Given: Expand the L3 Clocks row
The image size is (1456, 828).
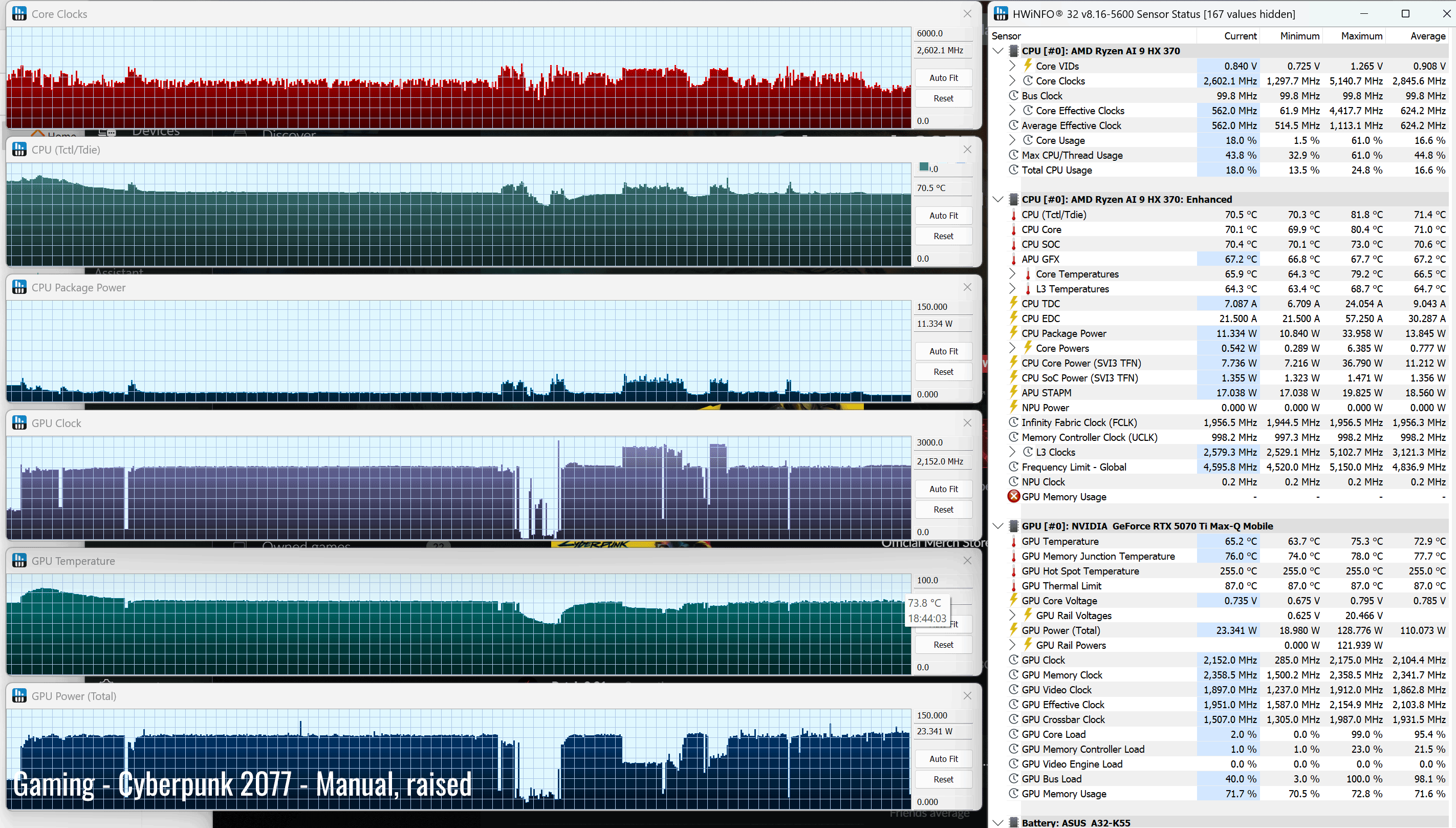Looking at the screenshot, I should click(1012, 452).
